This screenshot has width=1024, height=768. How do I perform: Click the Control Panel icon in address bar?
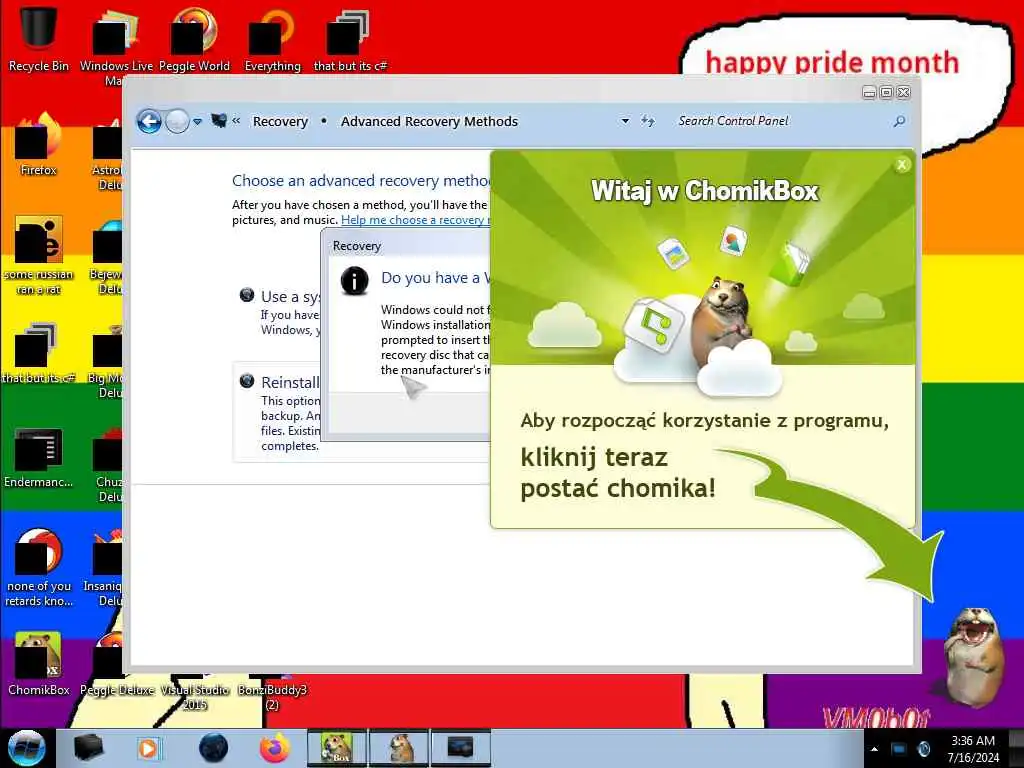pyautogui.click(x=219, y=121)
